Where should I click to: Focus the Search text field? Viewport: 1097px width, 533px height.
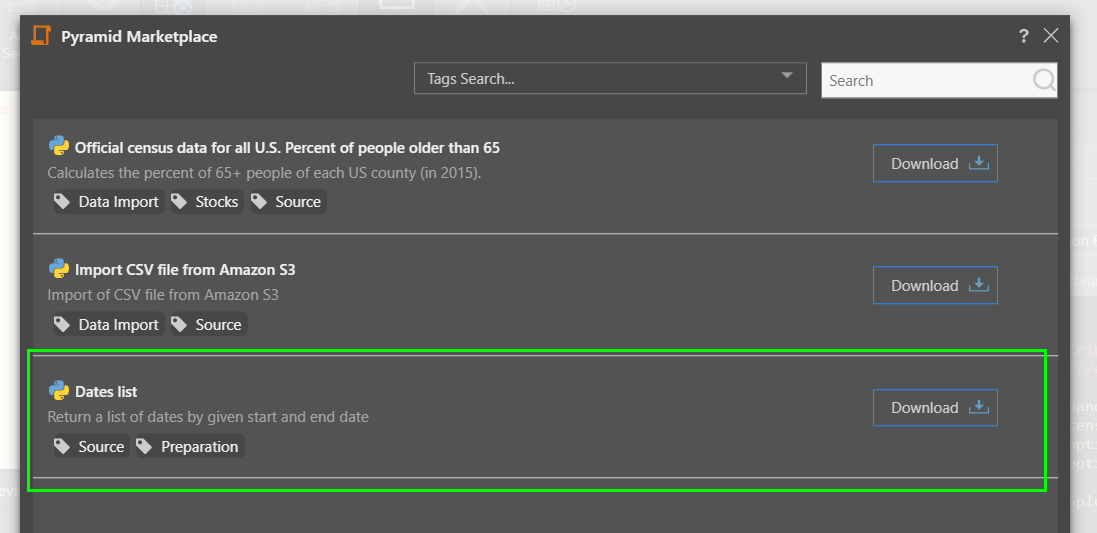[925, 81]
